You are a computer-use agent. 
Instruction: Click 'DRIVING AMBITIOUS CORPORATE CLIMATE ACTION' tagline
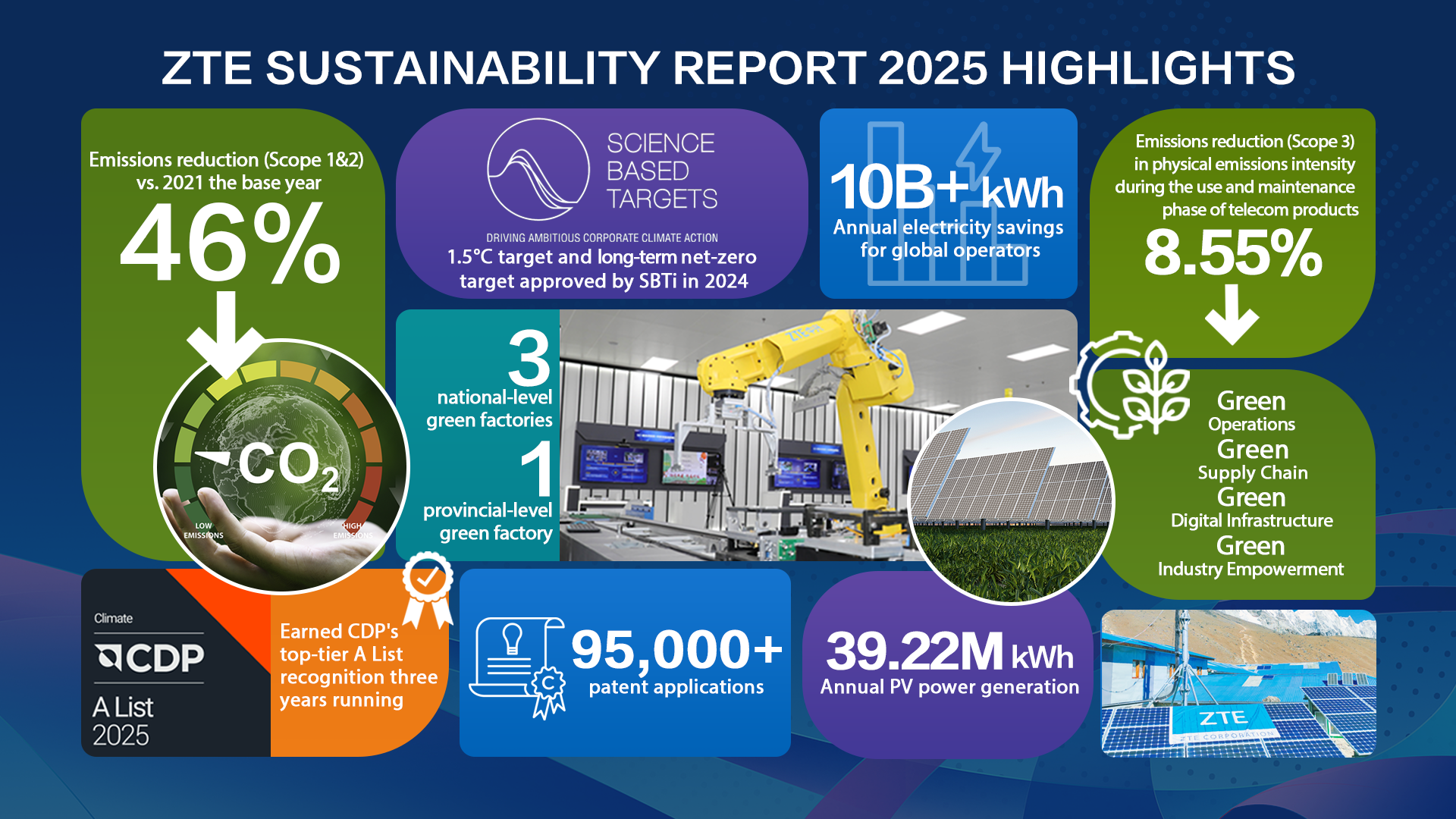[602, 238]
